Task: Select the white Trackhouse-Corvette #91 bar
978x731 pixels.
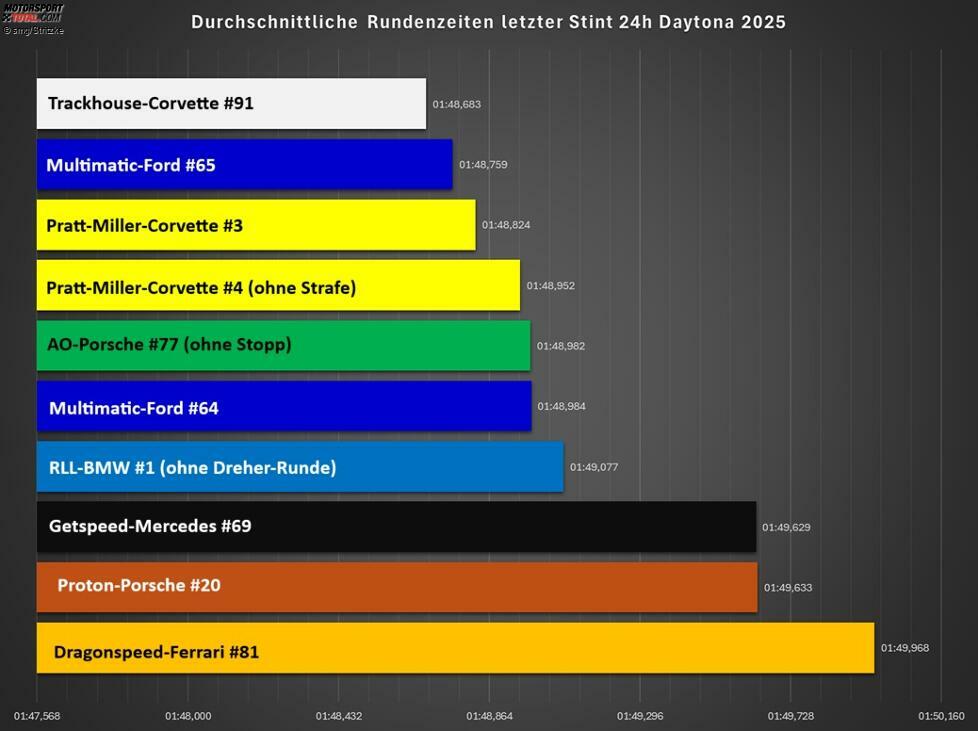Action: tap(231, 104)
